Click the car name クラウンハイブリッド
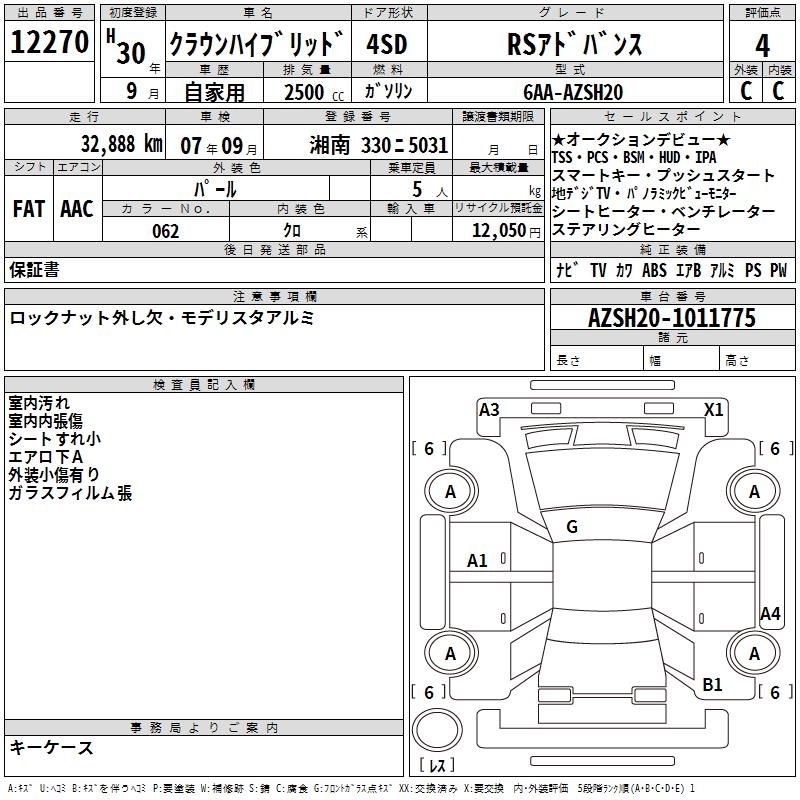The image size is (800, 800). coord(257,43)
